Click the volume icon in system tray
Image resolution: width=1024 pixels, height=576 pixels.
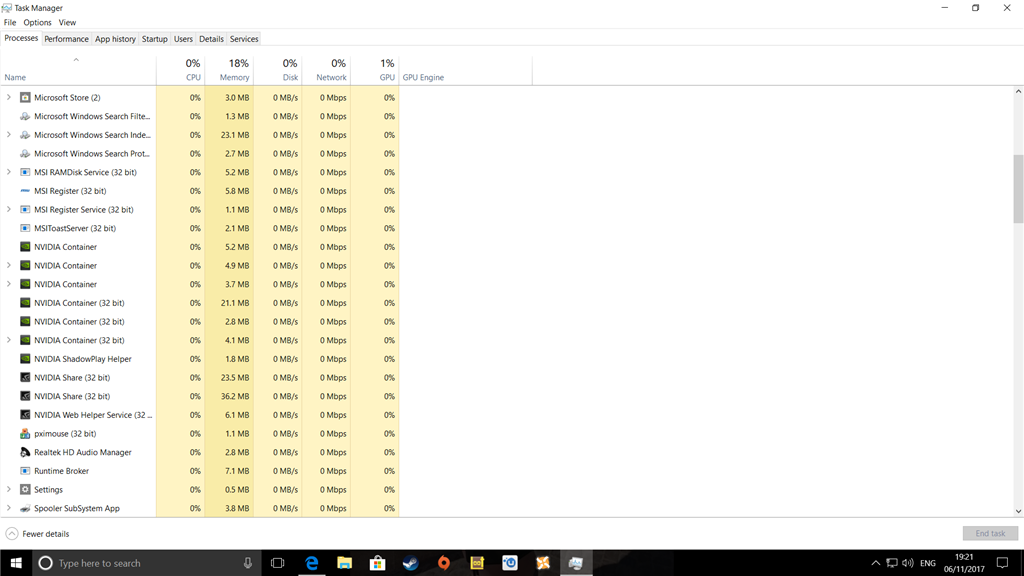click(908, 563)
